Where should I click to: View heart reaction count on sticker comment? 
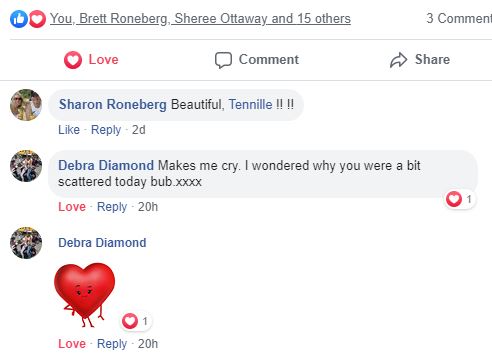coord(135,321)
